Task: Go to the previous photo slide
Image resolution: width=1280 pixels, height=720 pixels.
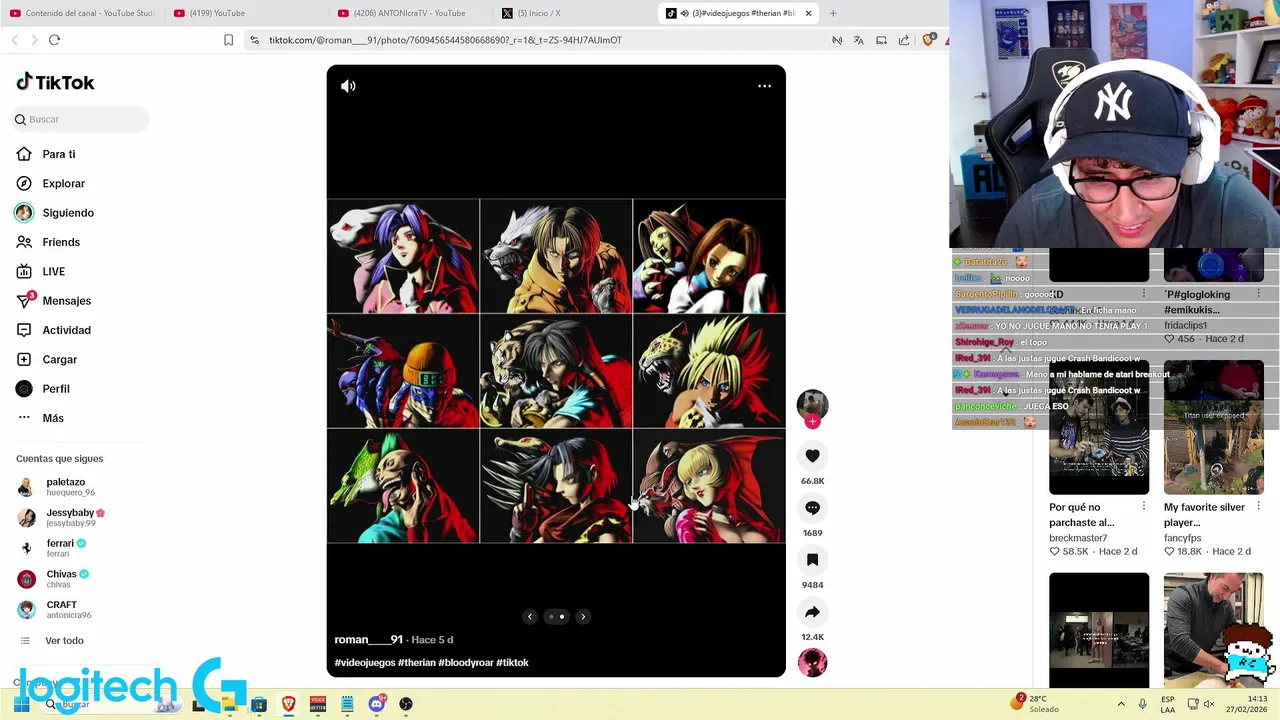Action: tap(530, 616)
